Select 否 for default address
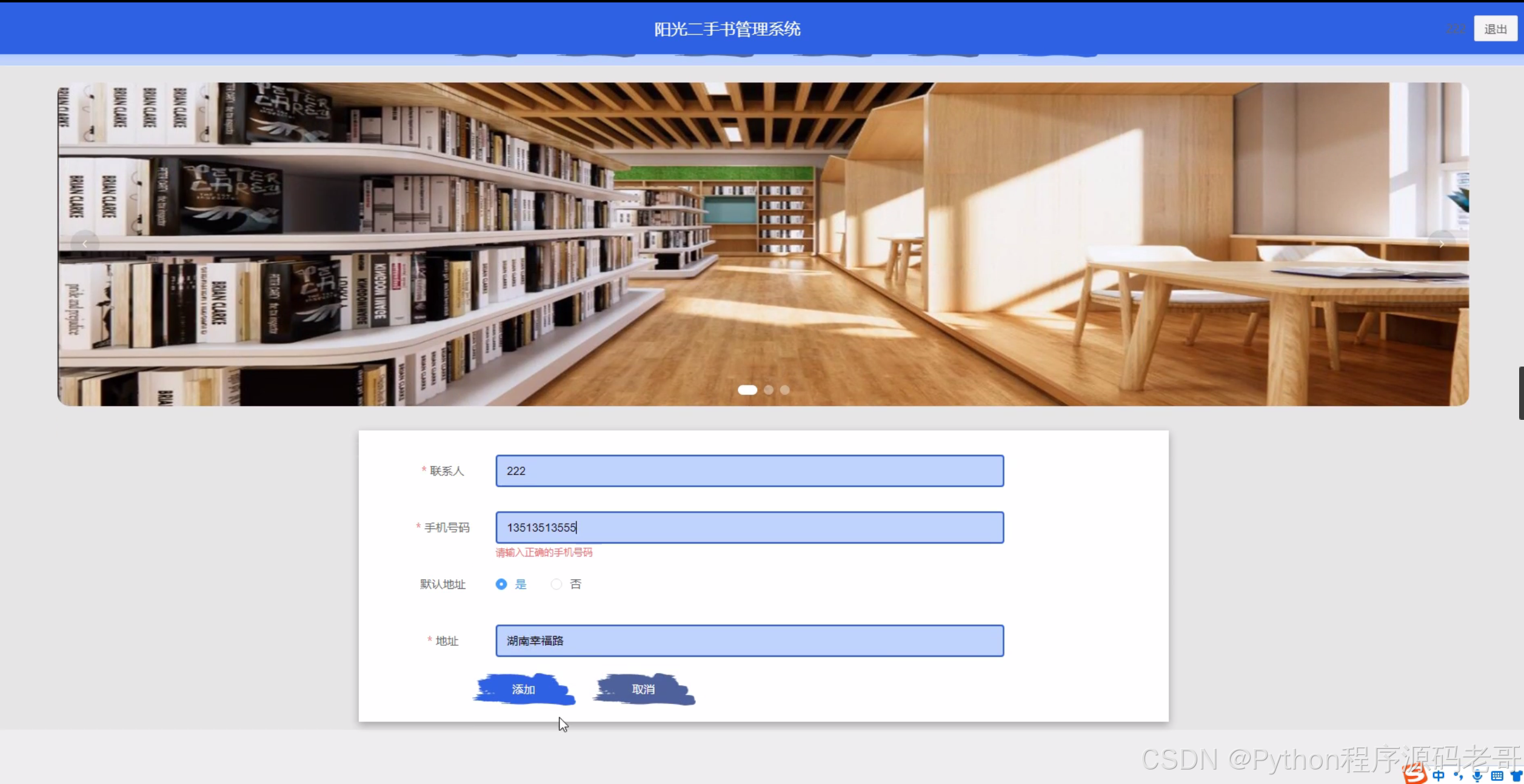Image resolution: width=1524 pixels, height=784 pixels. click(556, 584)
